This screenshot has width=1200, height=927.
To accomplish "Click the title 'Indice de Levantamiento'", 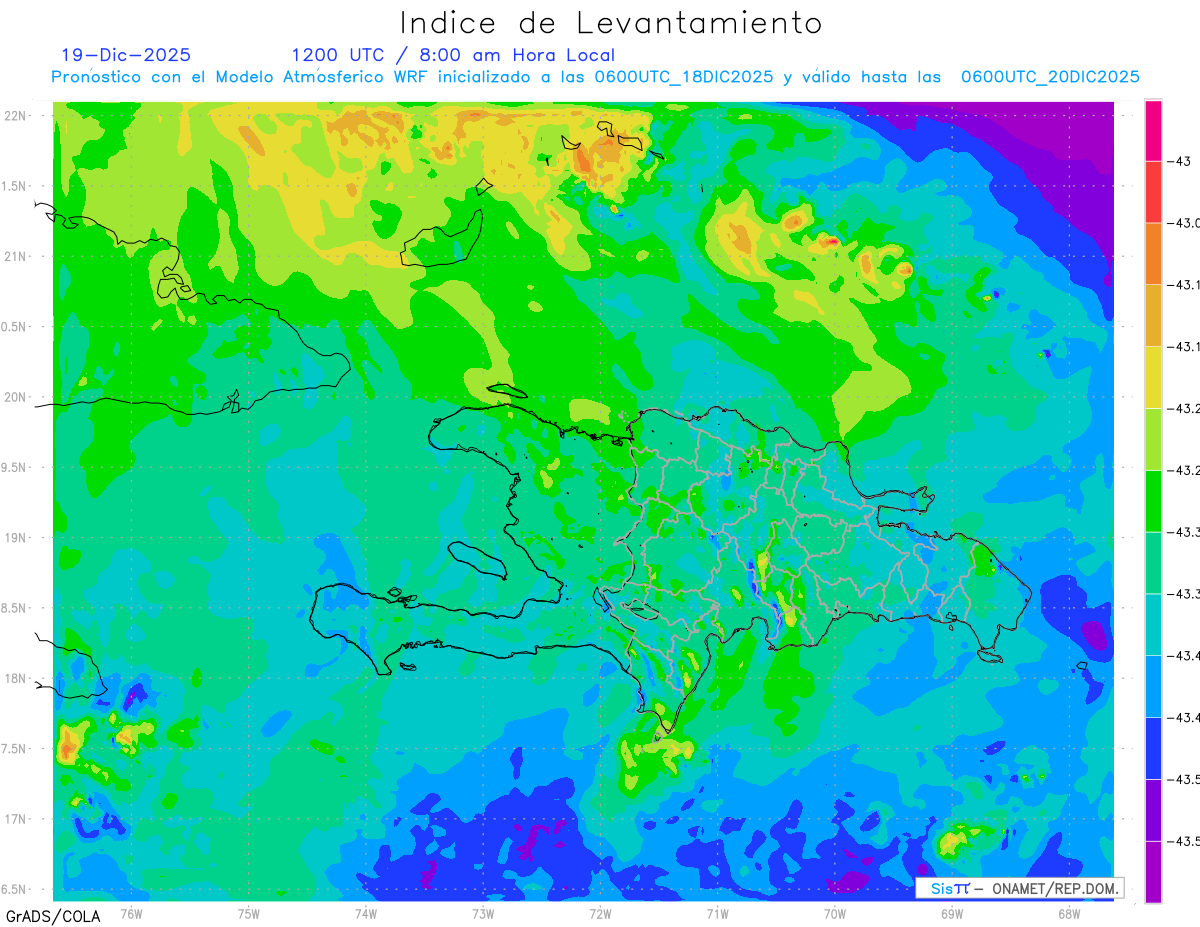I will 611,22.
